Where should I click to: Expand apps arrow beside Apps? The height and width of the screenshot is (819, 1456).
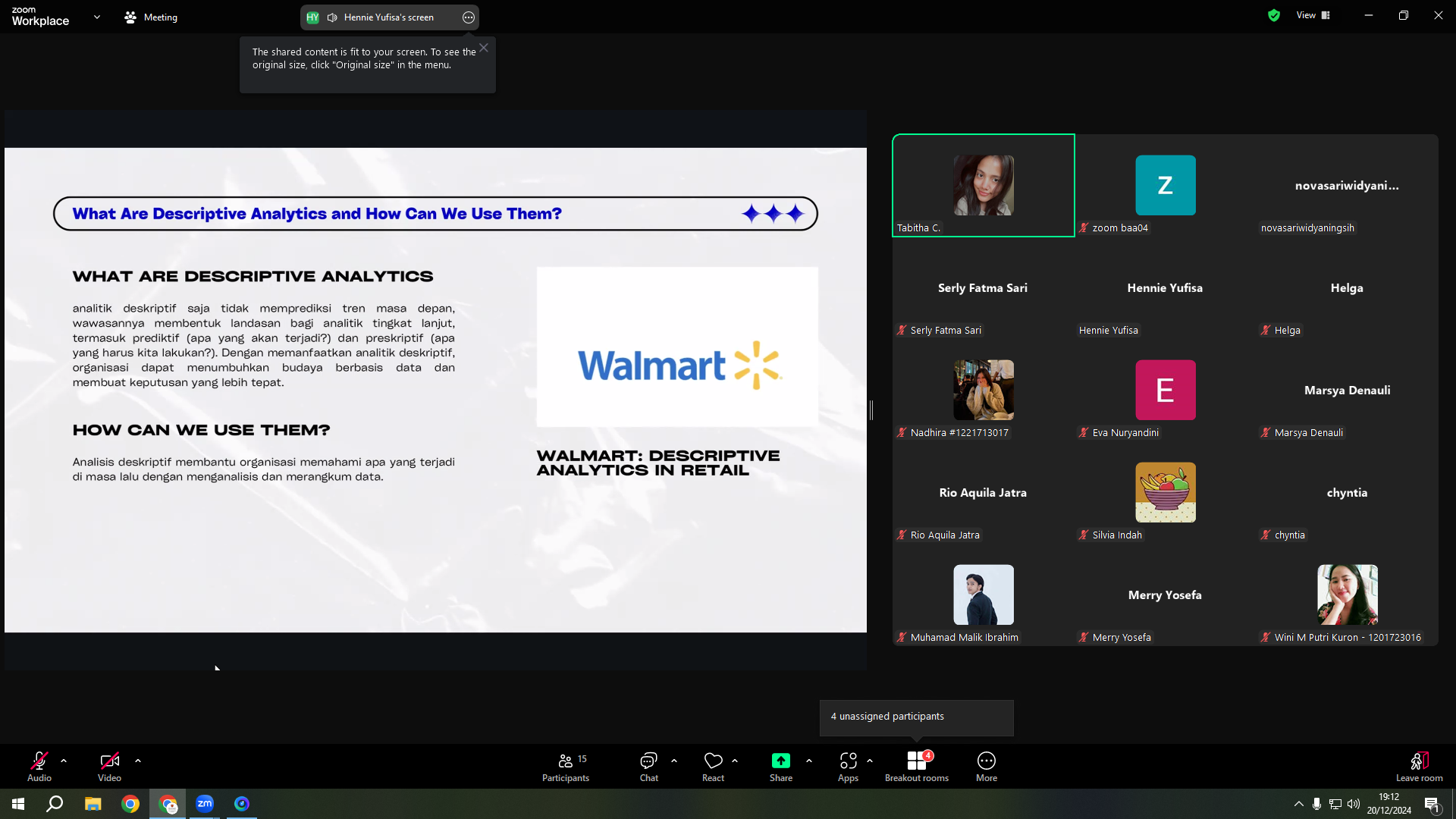[870, 761]
